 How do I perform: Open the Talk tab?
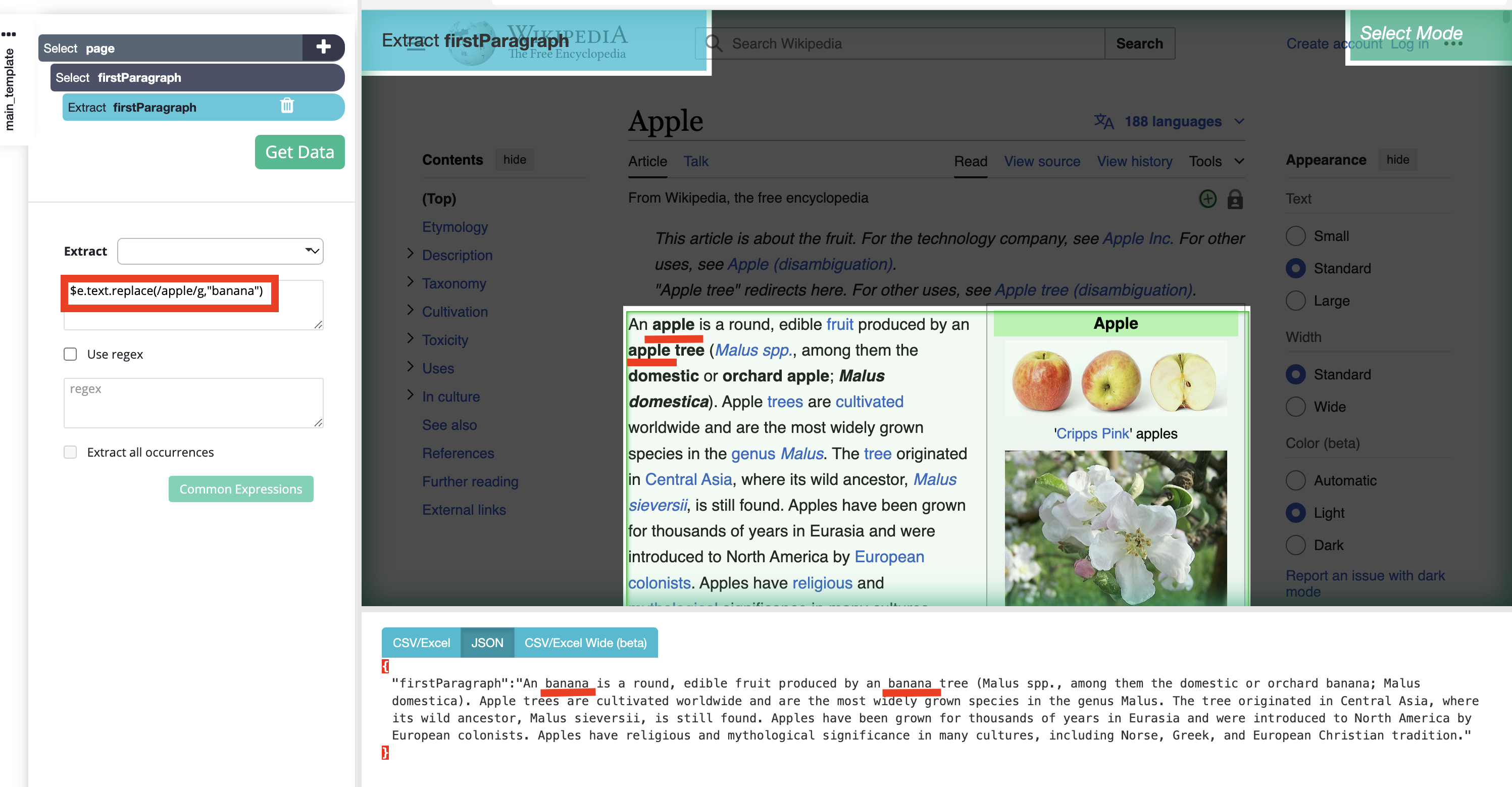tap(695, 161)
